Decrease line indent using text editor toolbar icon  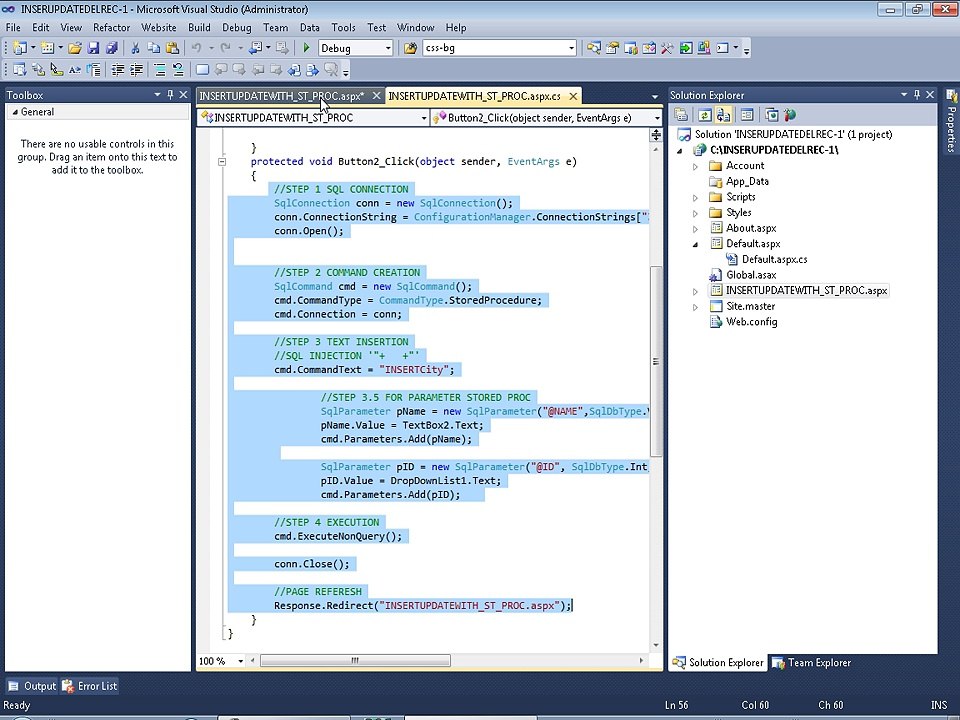click(118, 70)
